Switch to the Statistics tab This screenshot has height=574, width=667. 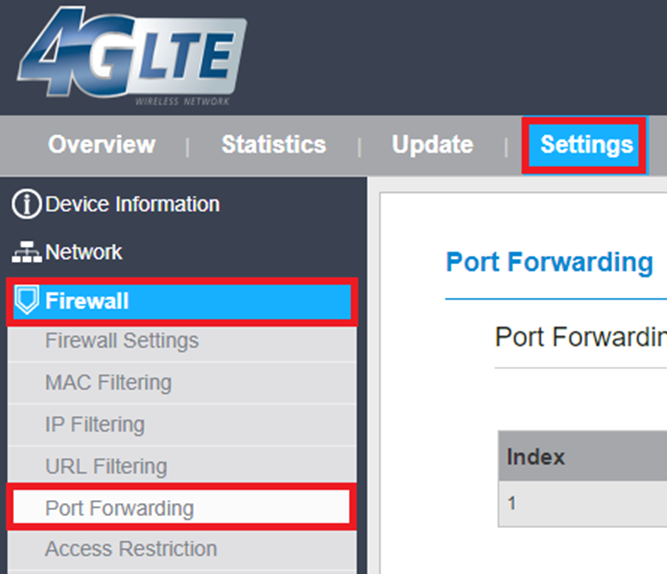click(x=273, y=145)
